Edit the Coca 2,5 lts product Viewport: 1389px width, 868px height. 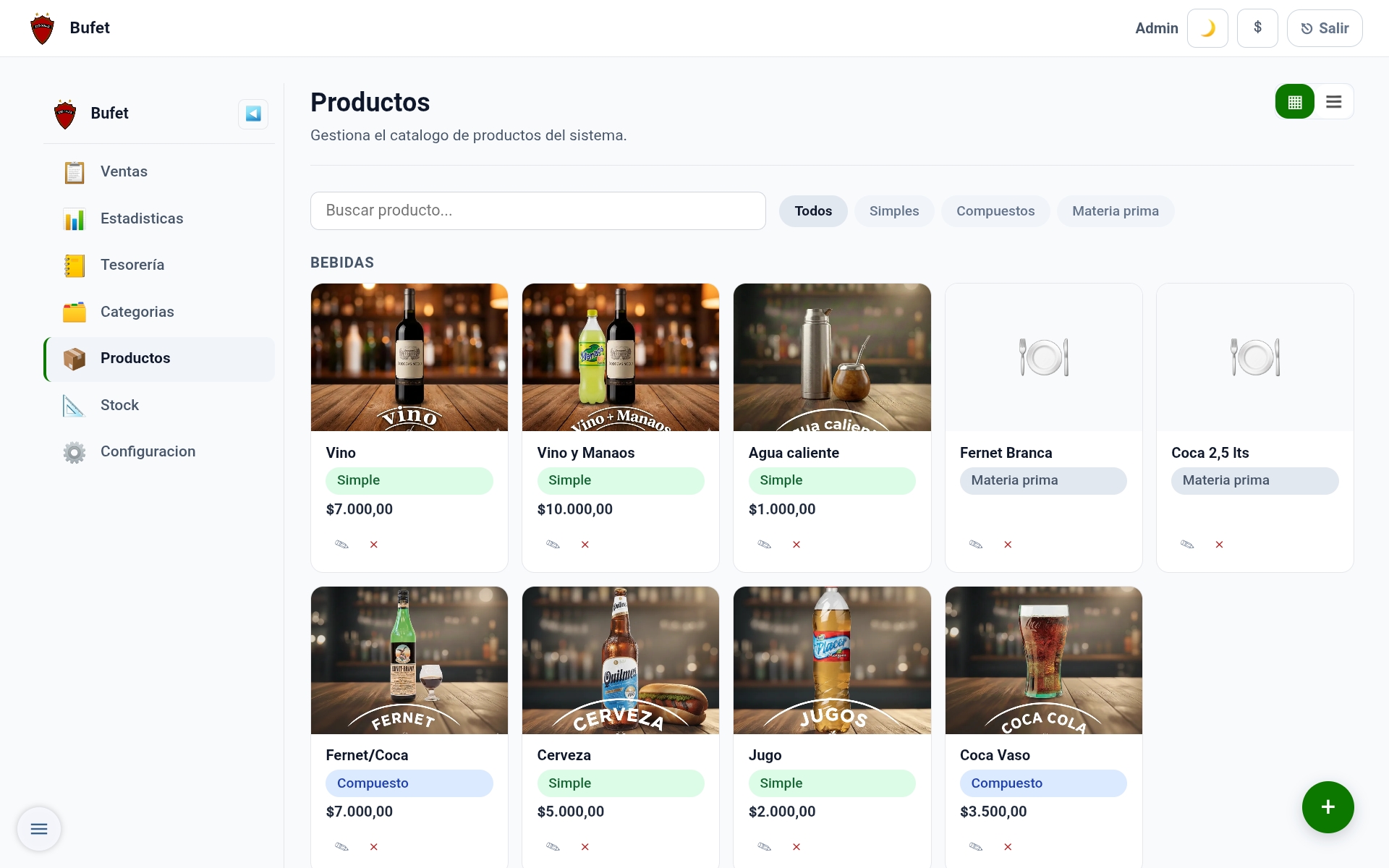pyautogui.click(x=1187, y=545)
